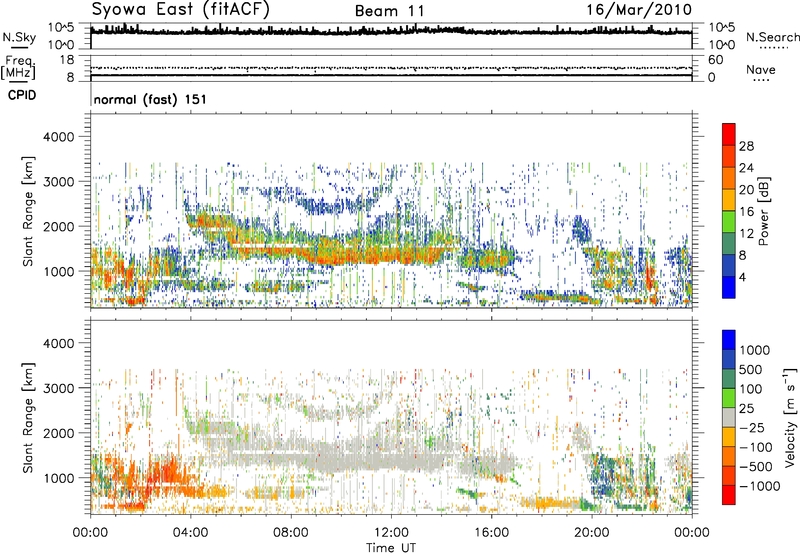
Task: Click the "500" label on velocity colorbar
Action: [750, 369]
